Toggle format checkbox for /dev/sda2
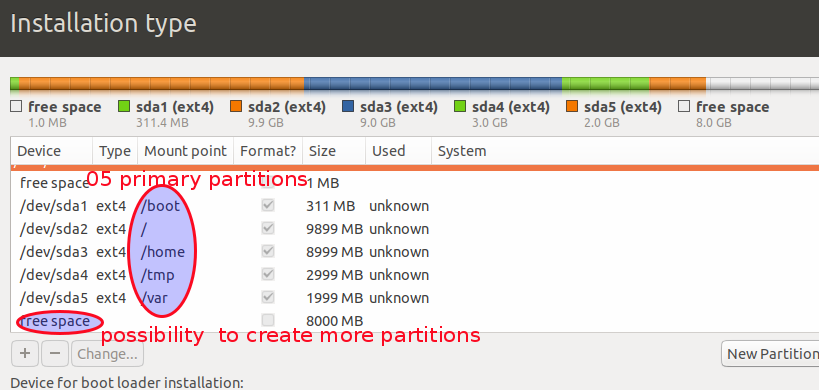Screen dimensions: 819x390 click(x=268, y=229)
